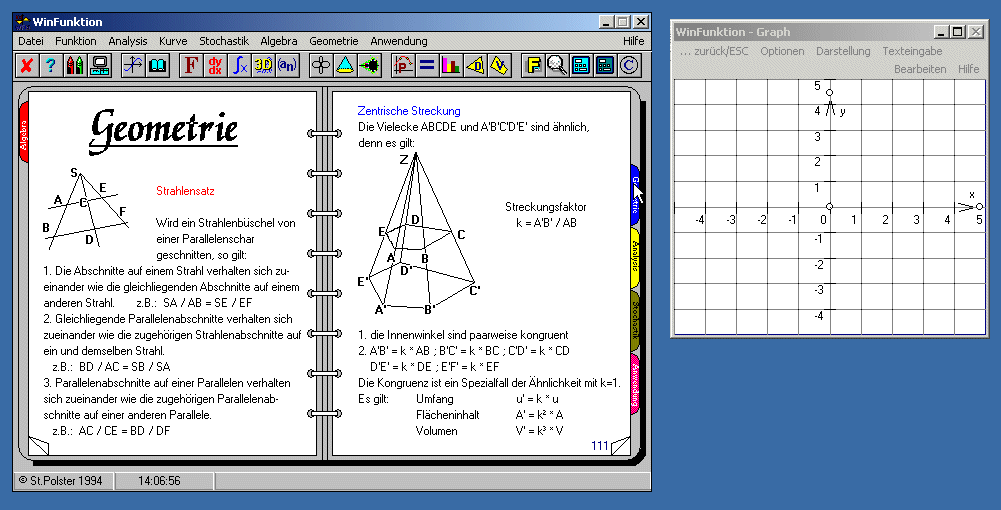Click the open book icon
This screenshot has height=510, width=1001.
[x=157, y=65]
